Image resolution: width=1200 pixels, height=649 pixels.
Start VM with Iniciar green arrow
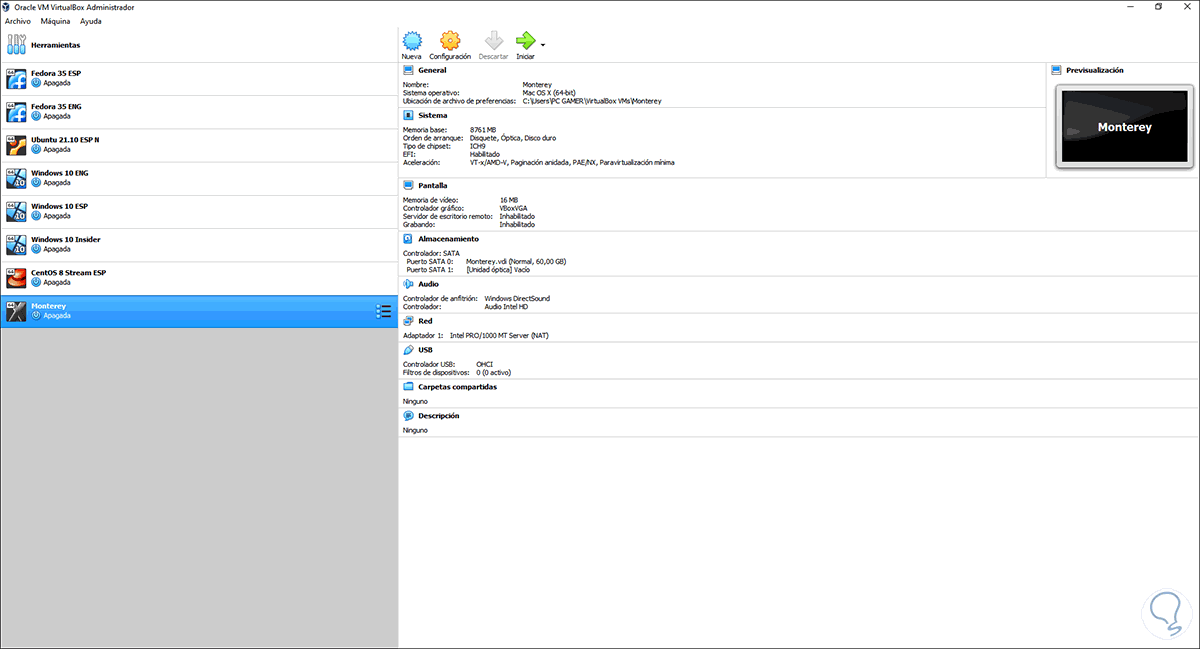(525, 41)
